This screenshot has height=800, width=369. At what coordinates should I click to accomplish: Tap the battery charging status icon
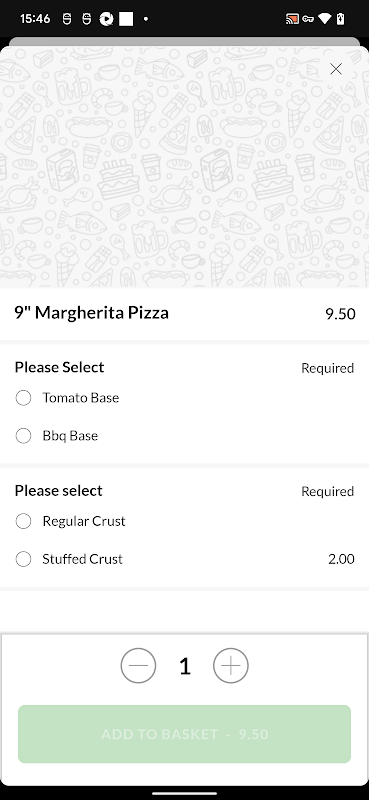tap(341, 19)
